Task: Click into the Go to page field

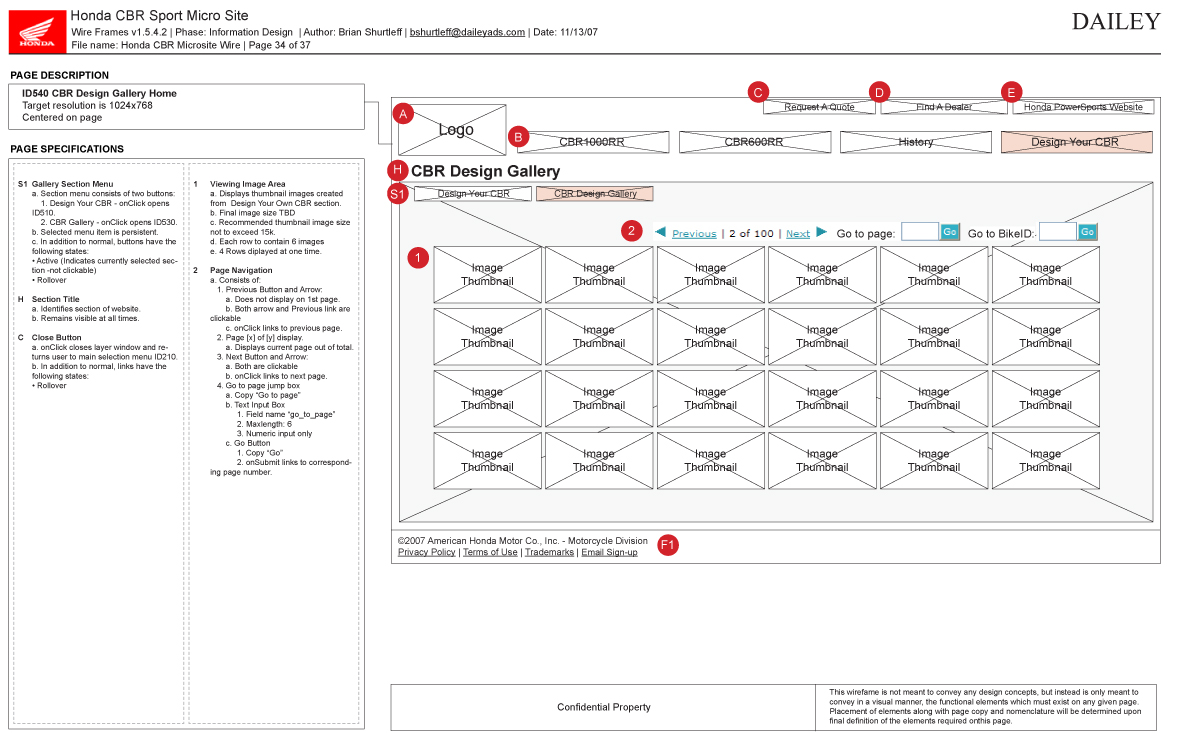Action: pyautogui.click(x=919, y=232)
